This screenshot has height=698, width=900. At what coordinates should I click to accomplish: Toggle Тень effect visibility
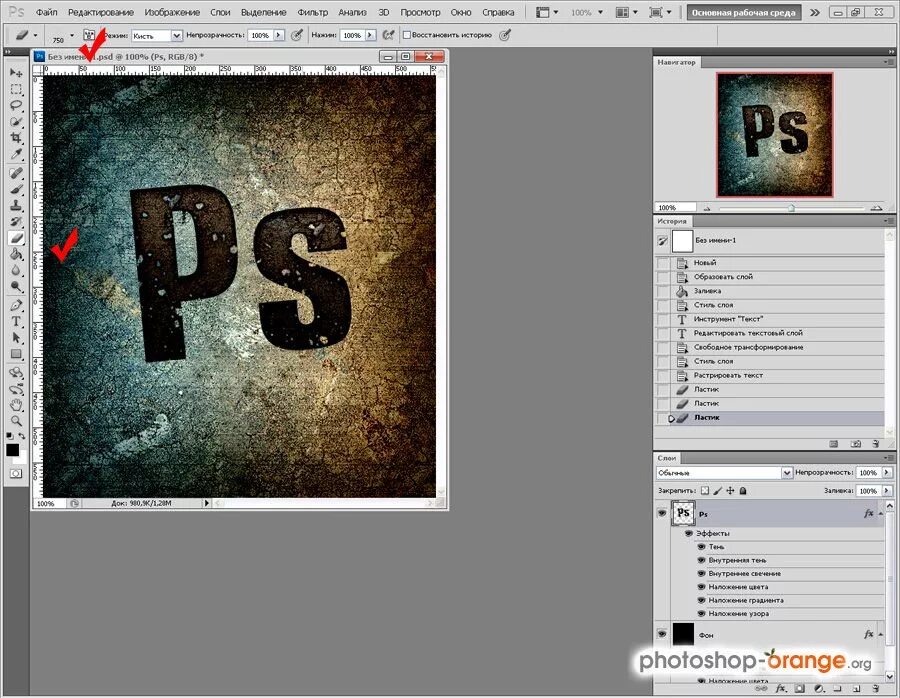point(701,546)
